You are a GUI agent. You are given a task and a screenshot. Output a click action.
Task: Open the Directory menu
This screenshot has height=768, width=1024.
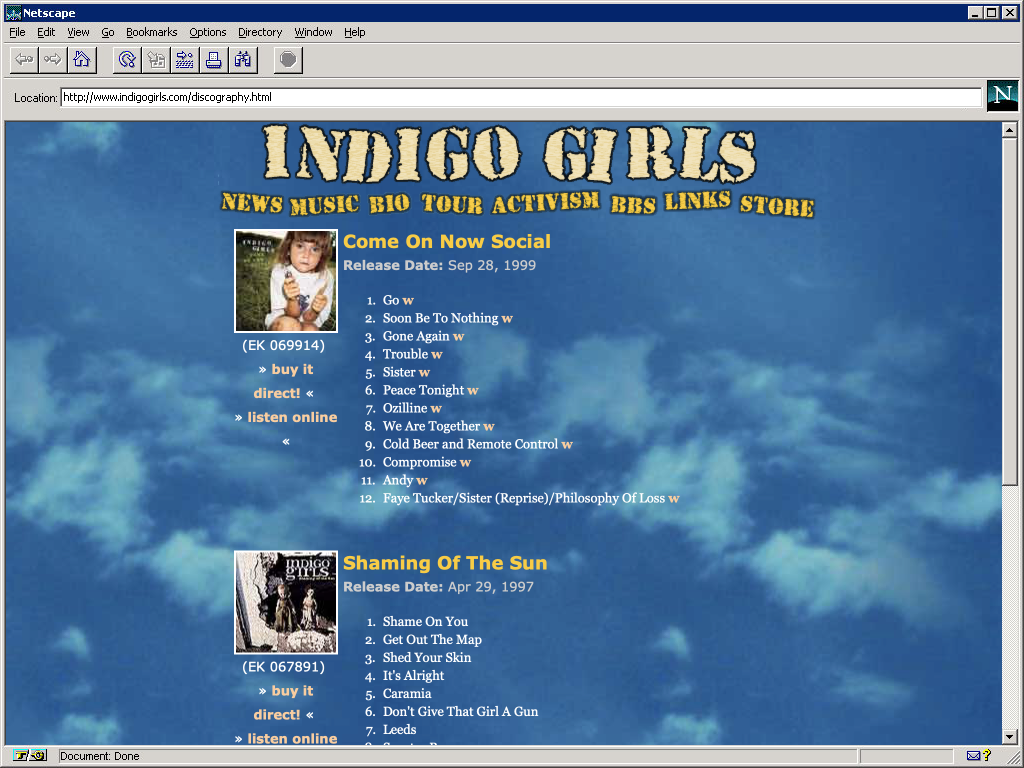coord(259,32)
